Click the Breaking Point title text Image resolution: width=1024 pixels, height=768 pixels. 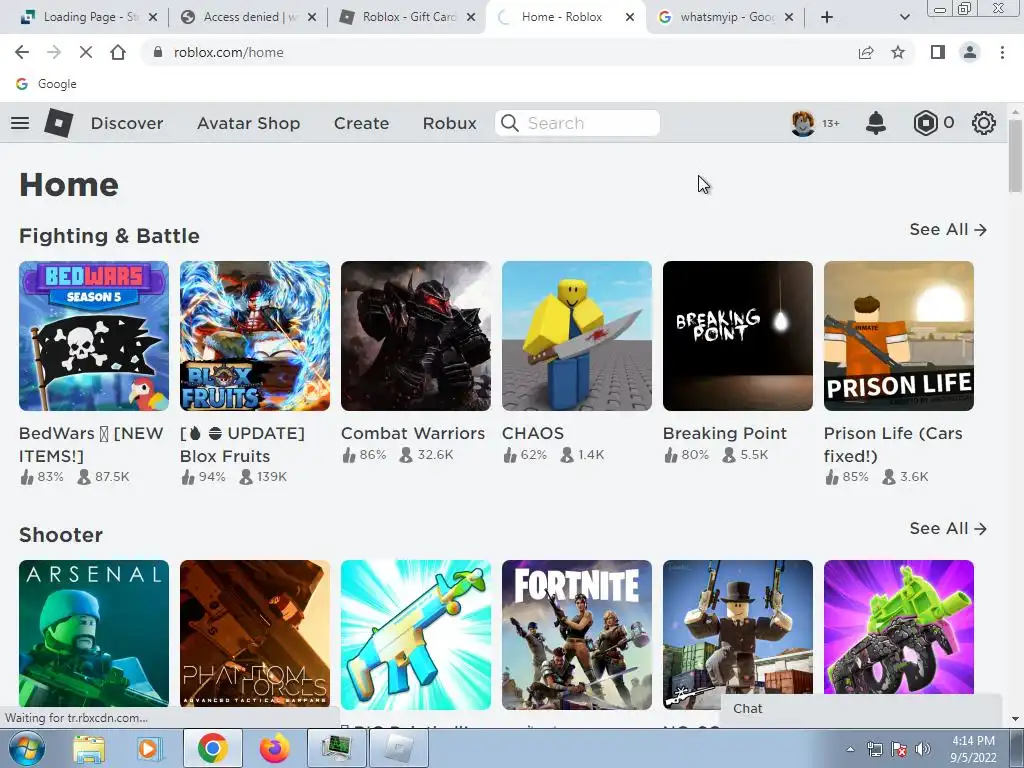tap(725, 433)
